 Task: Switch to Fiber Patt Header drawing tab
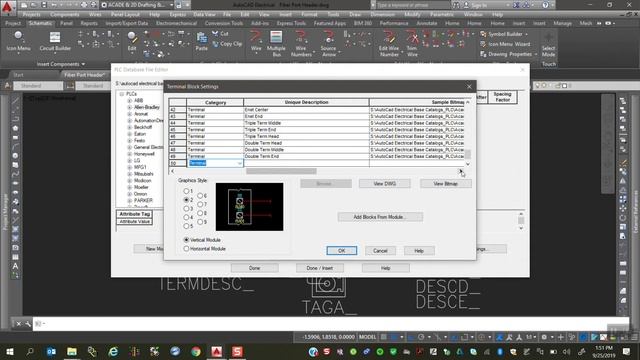pos(84,75)
